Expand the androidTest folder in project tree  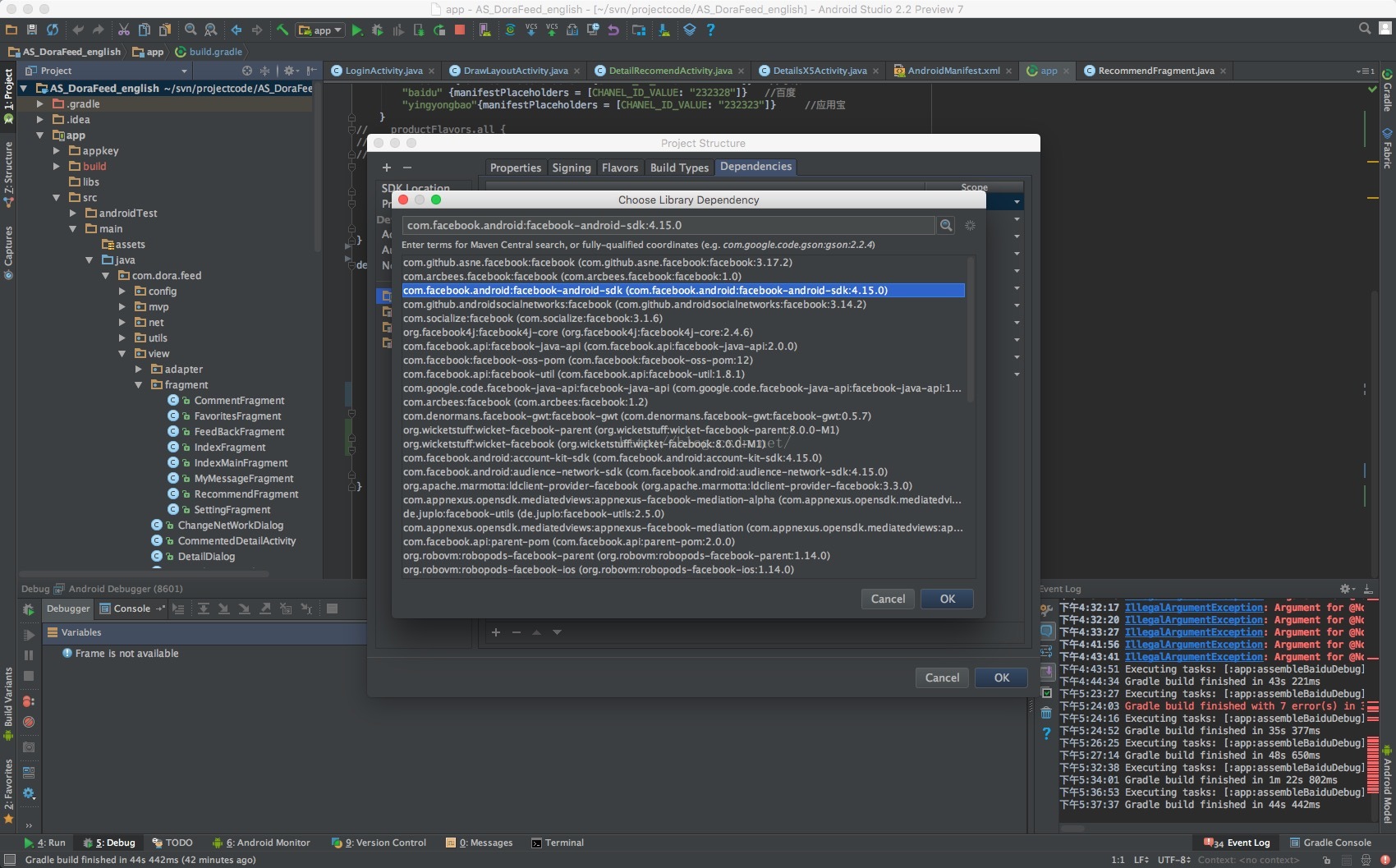[73, 213]
